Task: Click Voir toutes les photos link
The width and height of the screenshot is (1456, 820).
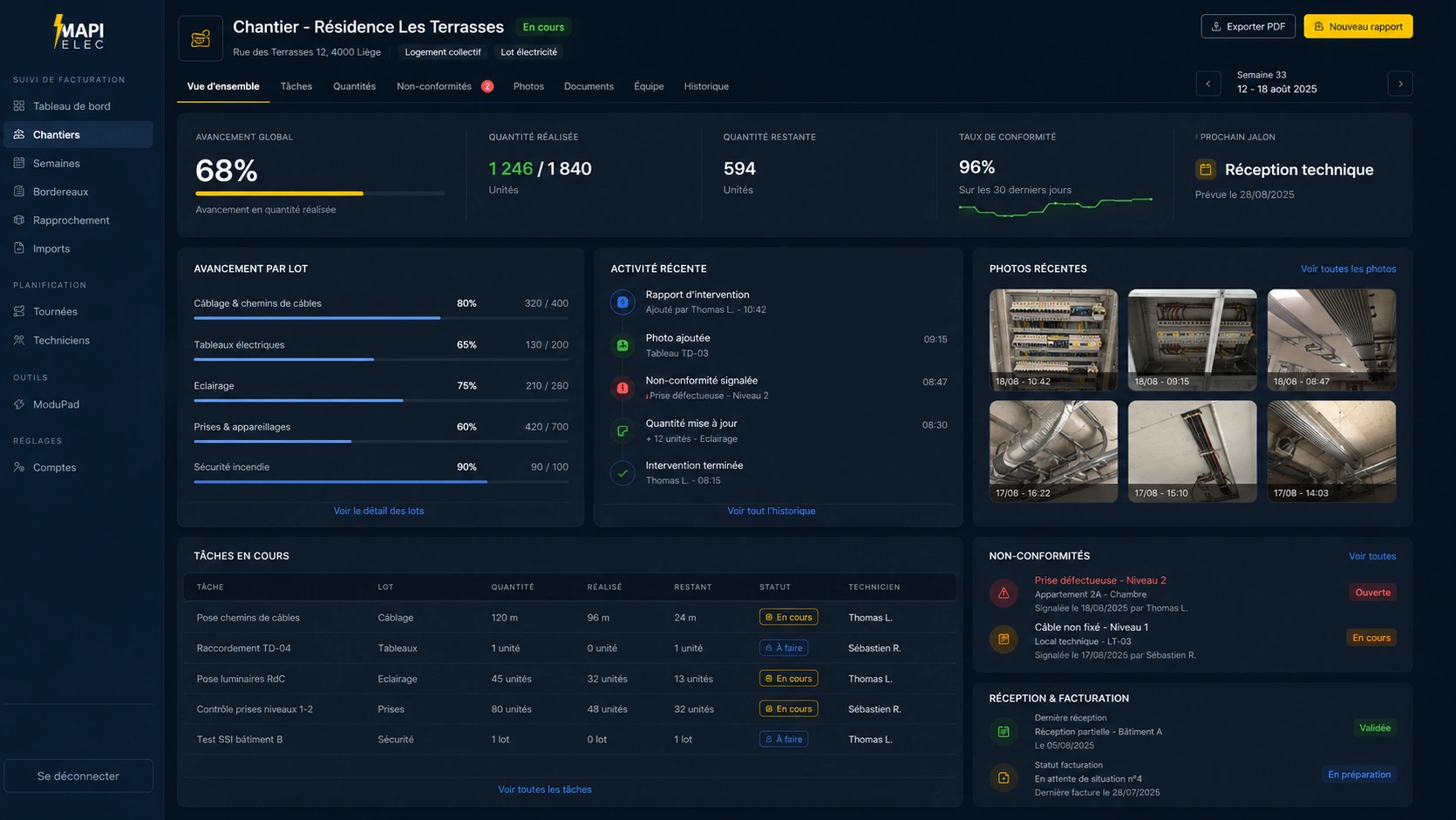Action: click(x=1348, y=268)
